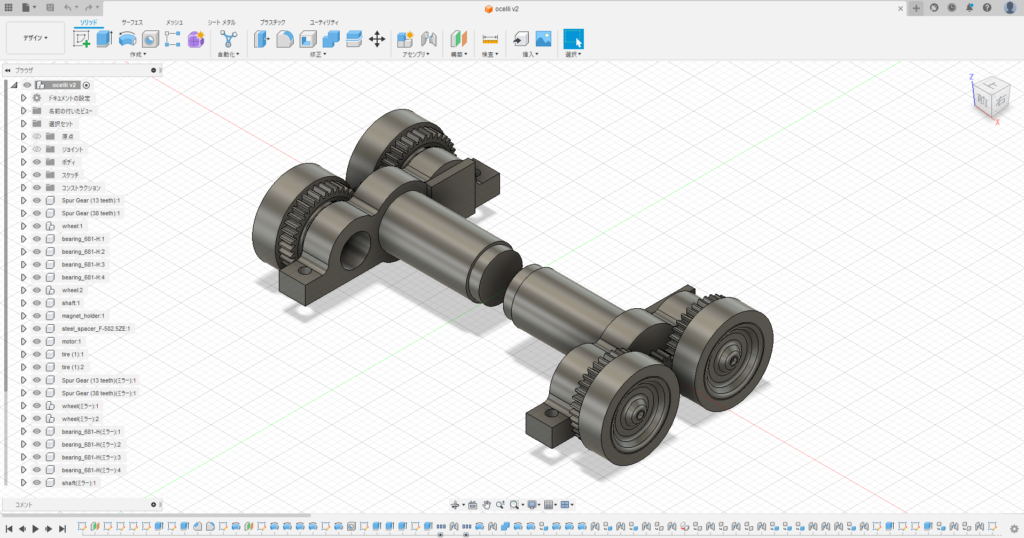Expand the ドキュメントの設定 node
Viewport: 1024px width, 538px height.
pos(24,98)
